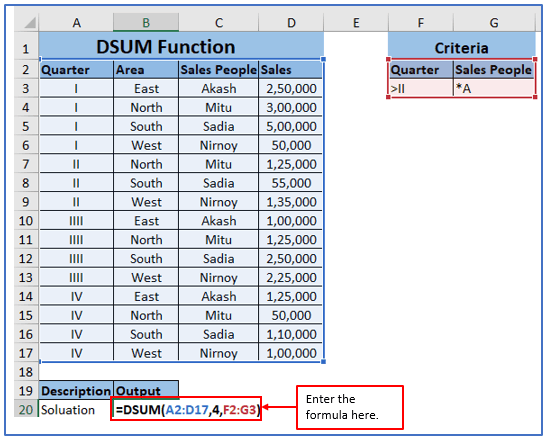Click West in row 13
The width and height of the screenshot is (548, 440).
click(x=146, y=277)
